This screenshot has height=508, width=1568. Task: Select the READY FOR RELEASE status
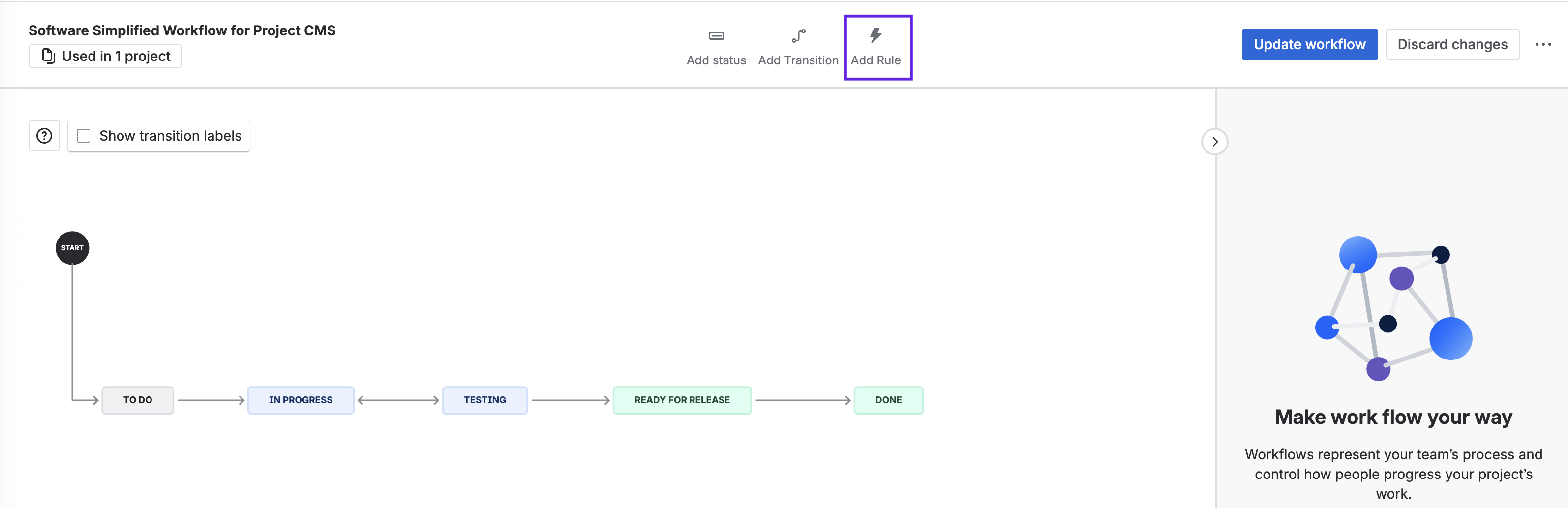coord(682,400)
